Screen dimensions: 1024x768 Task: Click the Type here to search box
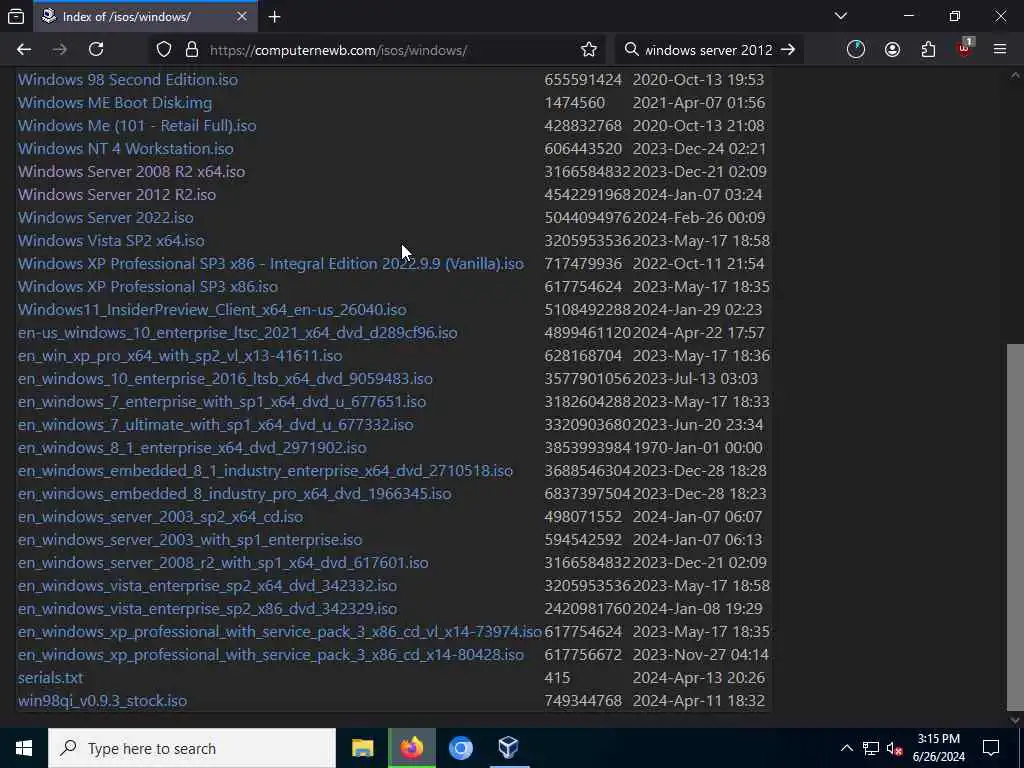(192, 748)
